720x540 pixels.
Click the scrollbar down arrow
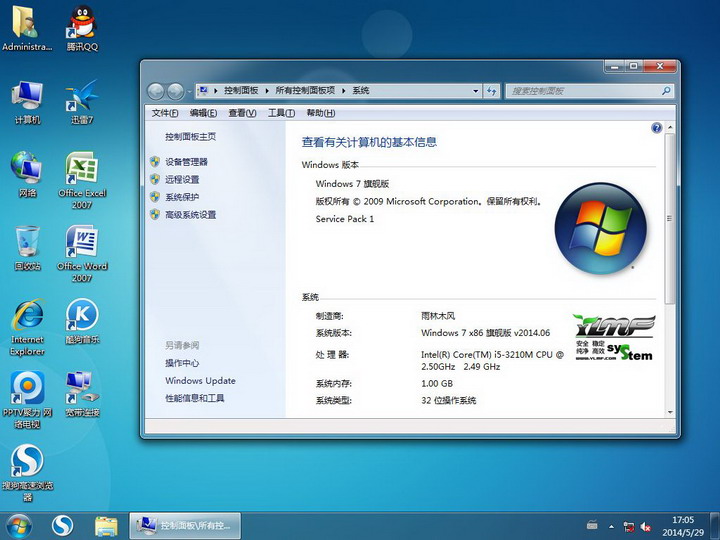(x=670, y=412)
